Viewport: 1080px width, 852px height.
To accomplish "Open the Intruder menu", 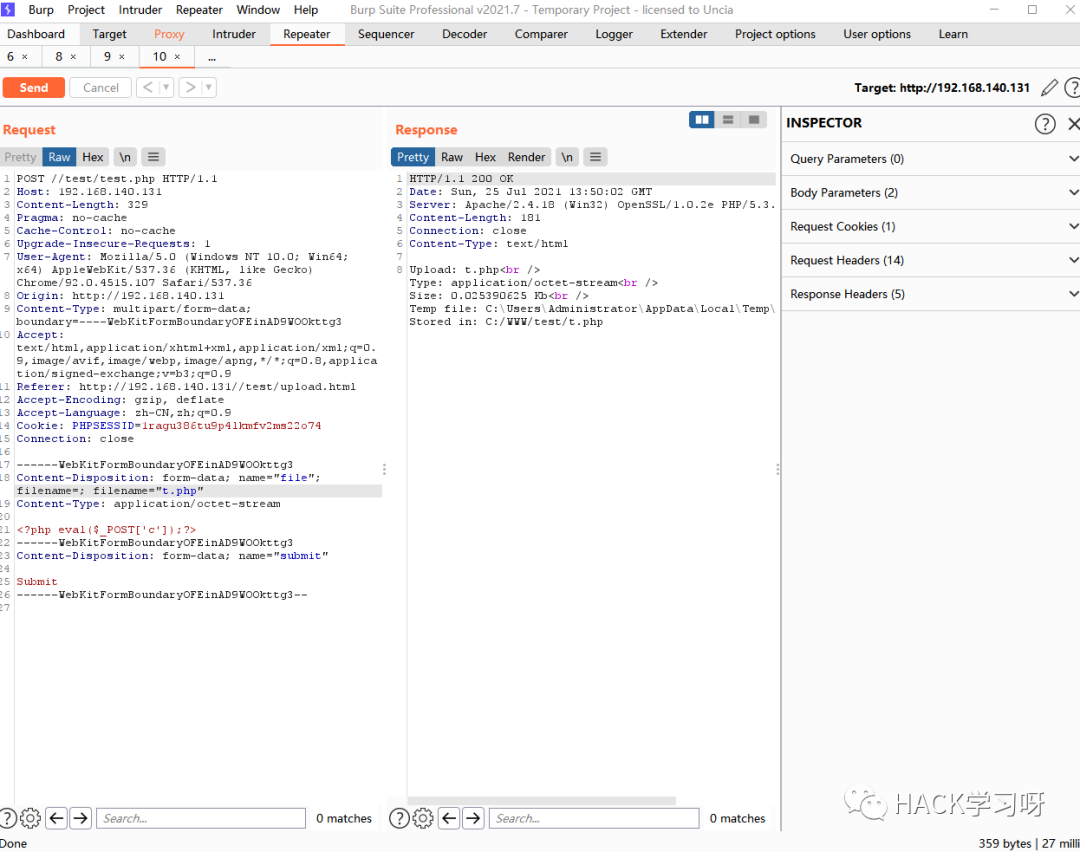I will (141, 10).
